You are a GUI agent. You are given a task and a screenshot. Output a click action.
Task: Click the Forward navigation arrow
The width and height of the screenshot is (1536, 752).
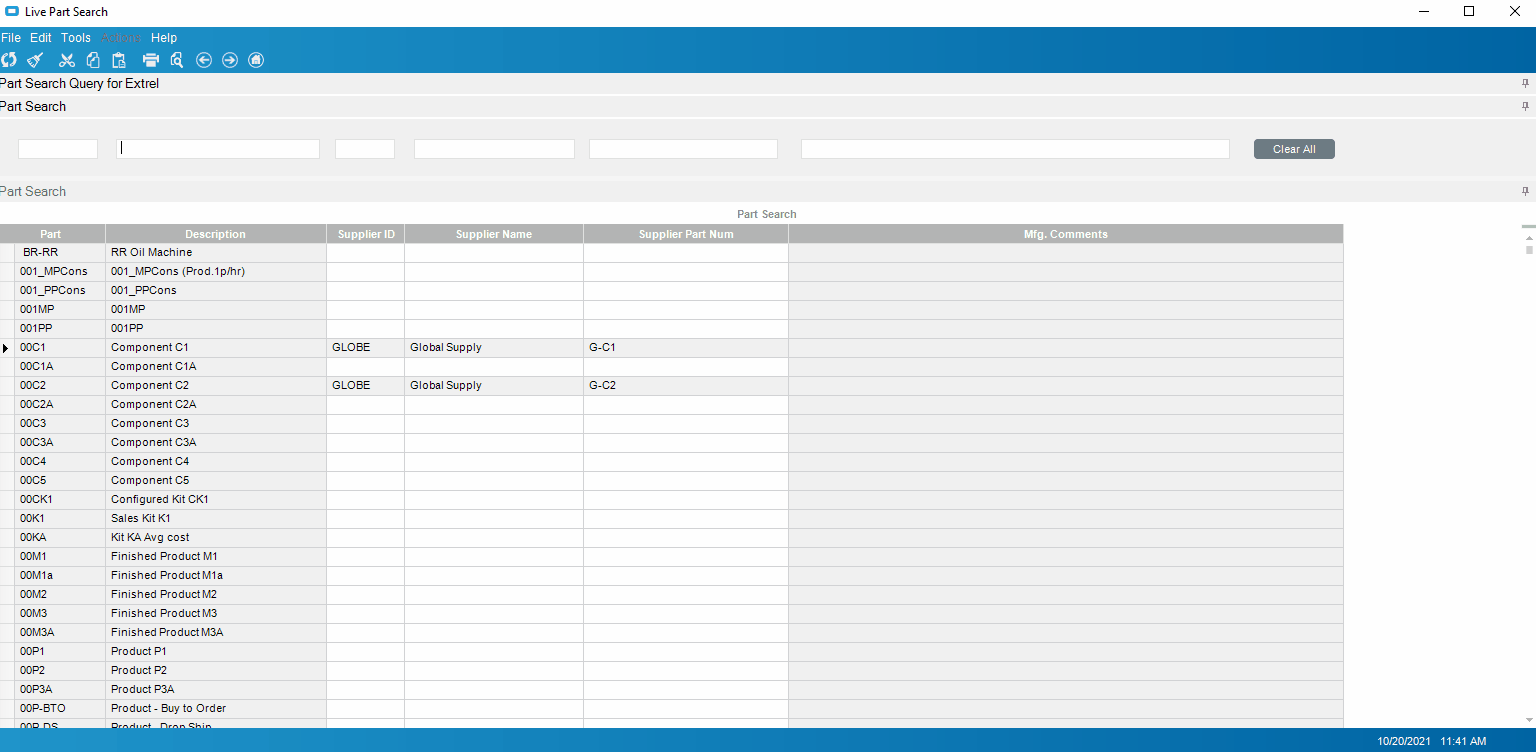[x=230, y=60]
